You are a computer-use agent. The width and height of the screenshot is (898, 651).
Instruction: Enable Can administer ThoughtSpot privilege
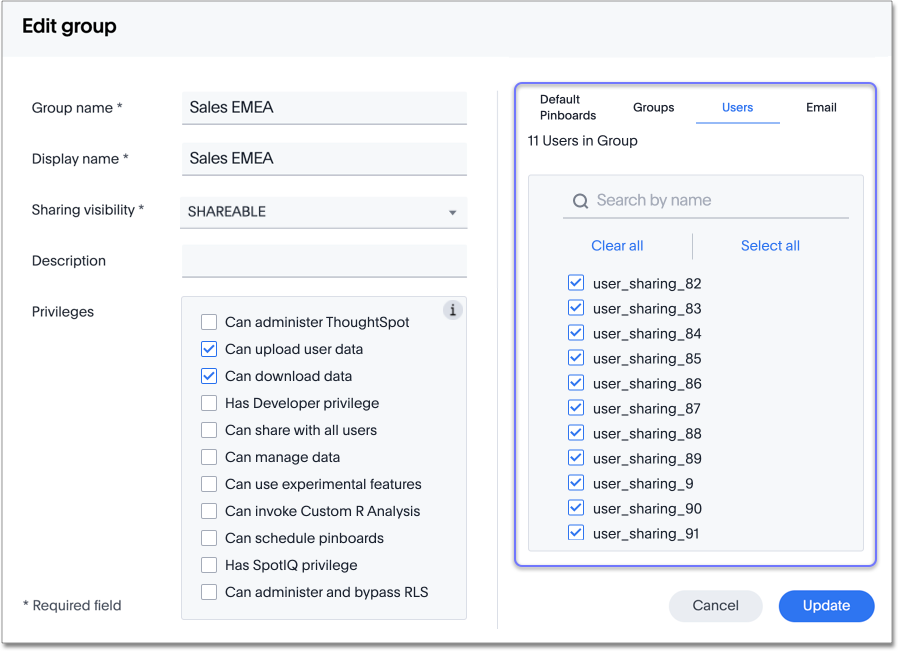coord(209,322)
